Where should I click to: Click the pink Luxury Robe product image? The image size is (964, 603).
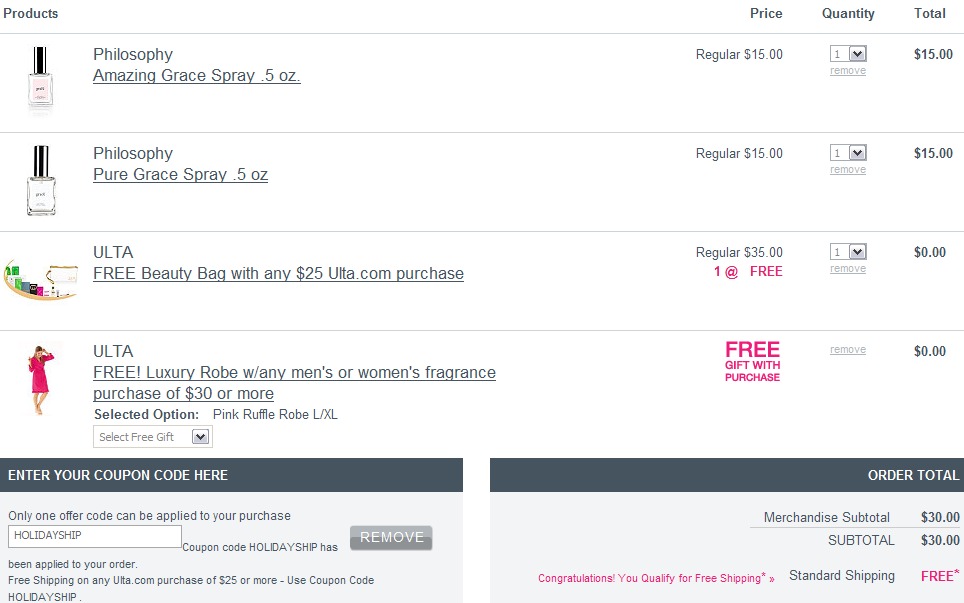40,378
